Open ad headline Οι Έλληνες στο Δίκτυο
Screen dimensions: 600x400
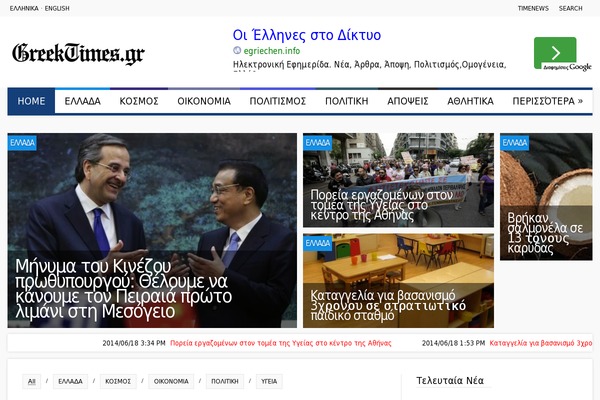pyautogui.click(x=307, y=35)
